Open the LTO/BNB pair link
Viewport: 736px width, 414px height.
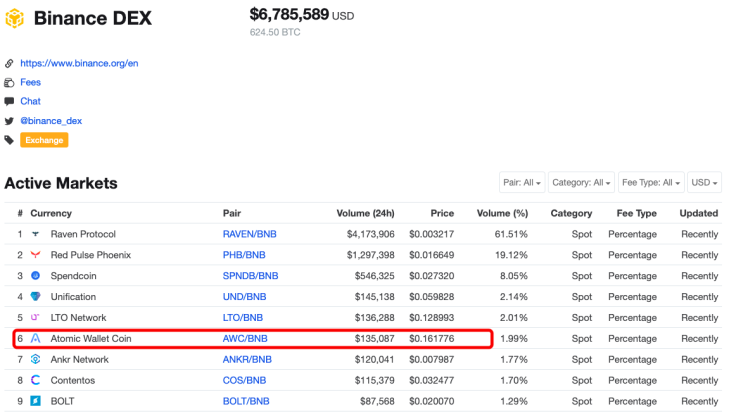click(x=243, y=317)
